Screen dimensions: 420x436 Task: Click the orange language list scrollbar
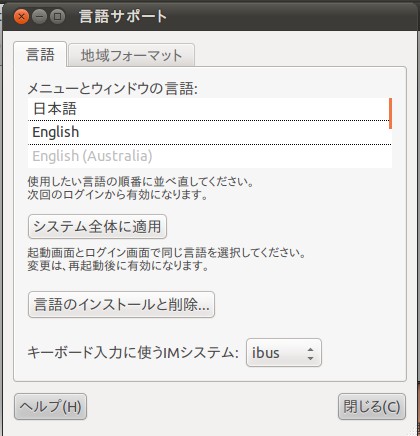pyautogui.click(x=390, y=113)
